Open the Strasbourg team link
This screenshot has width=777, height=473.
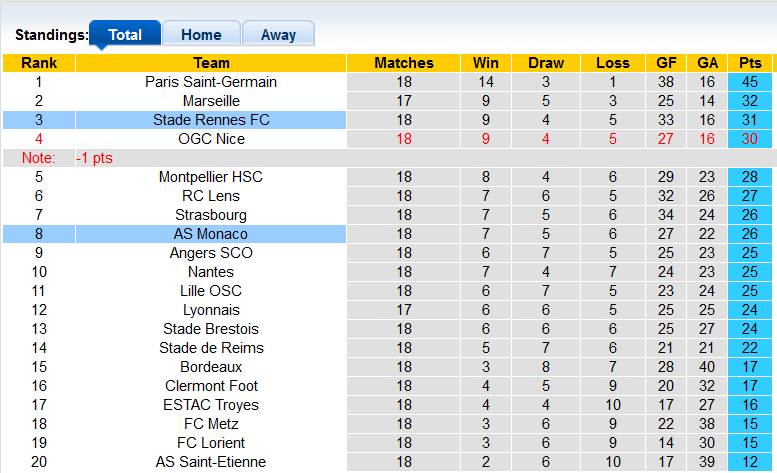[211, 215]
